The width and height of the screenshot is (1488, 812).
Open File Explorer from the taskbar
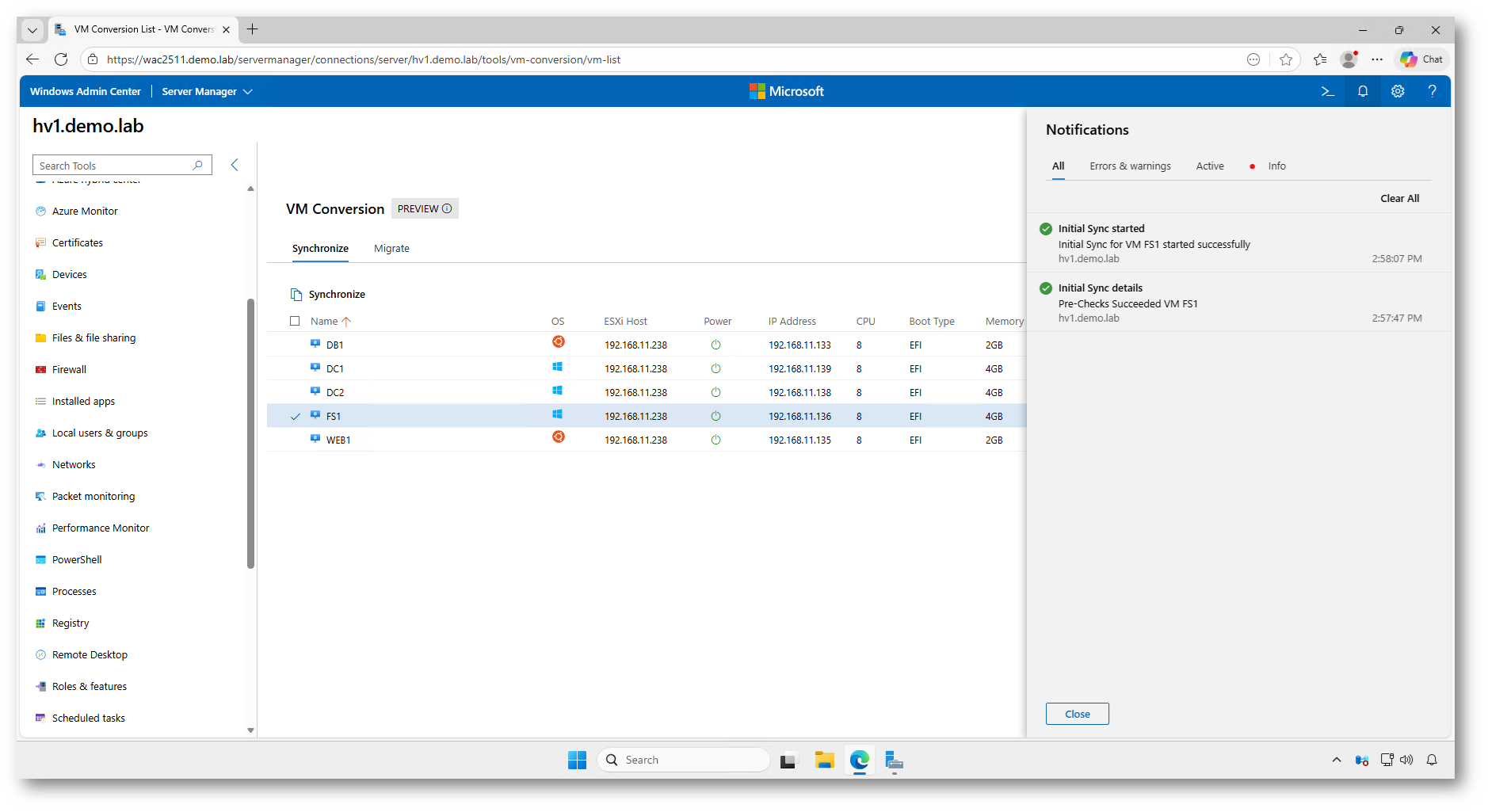(824, 761)
